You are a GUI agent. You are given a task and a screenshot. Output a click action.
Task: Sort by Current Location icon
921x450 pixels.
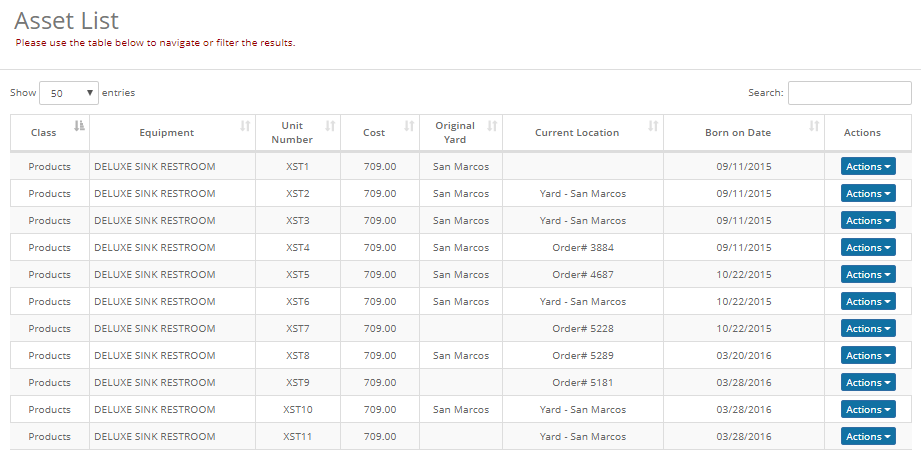[653, 125]
